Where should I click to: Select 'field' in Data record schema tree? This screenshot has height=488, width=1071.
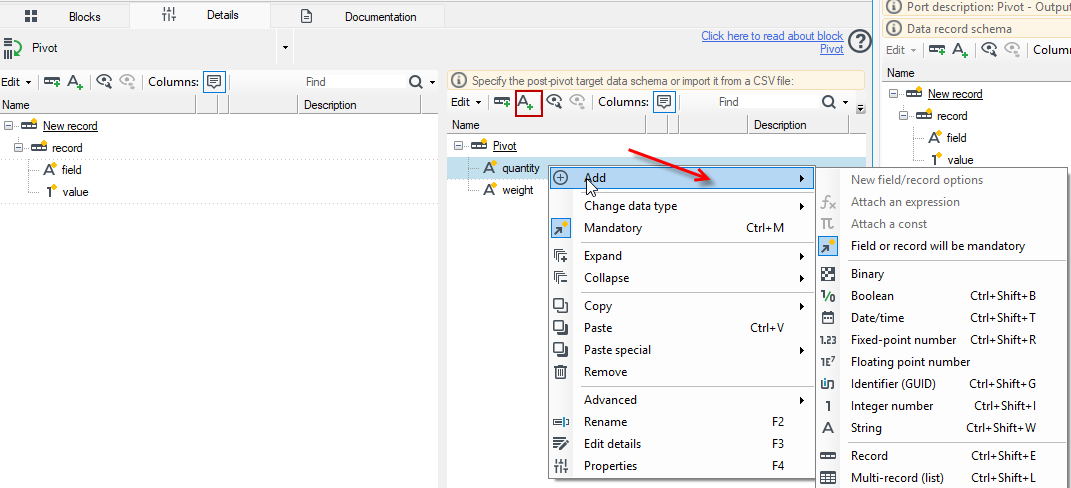point(956,138)
